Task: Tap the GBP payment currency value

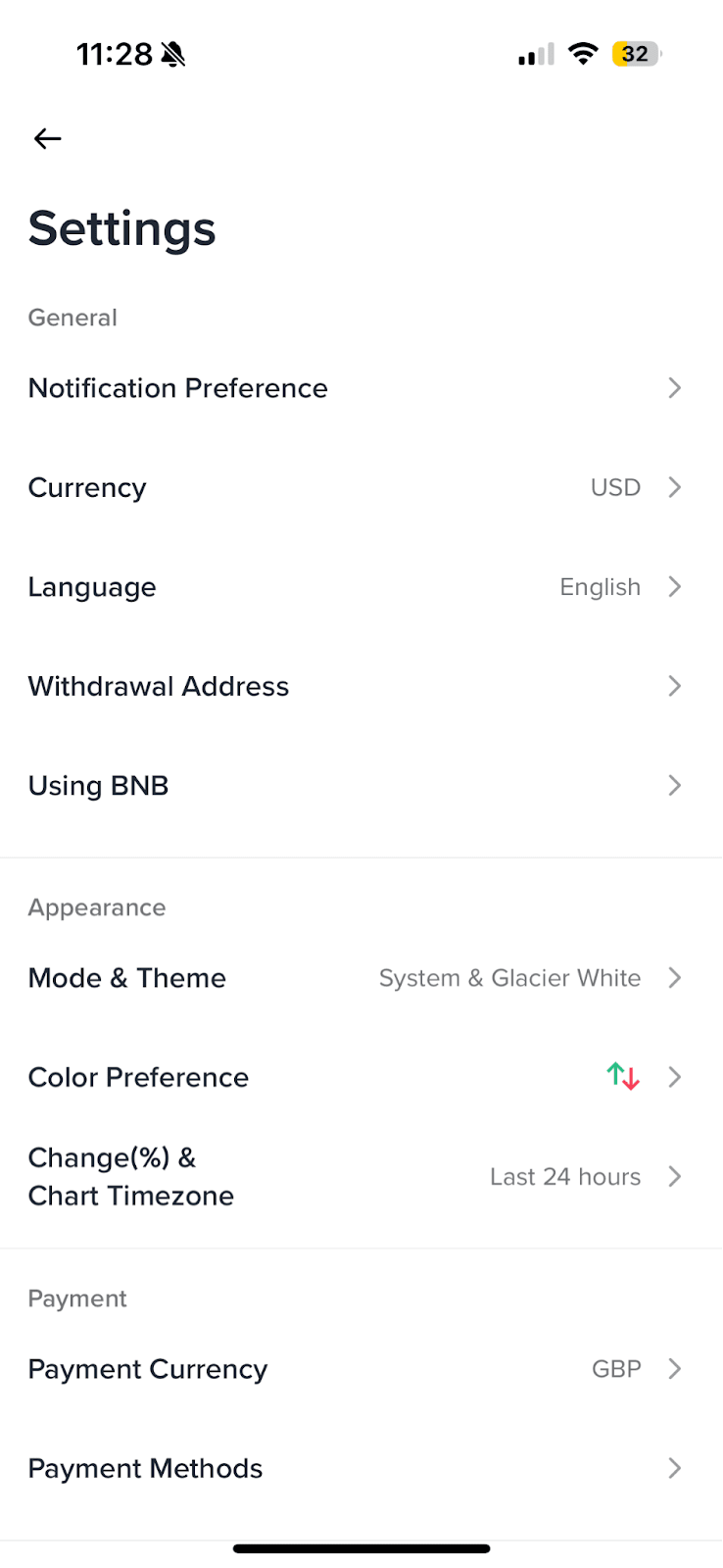Action: 616,1368
